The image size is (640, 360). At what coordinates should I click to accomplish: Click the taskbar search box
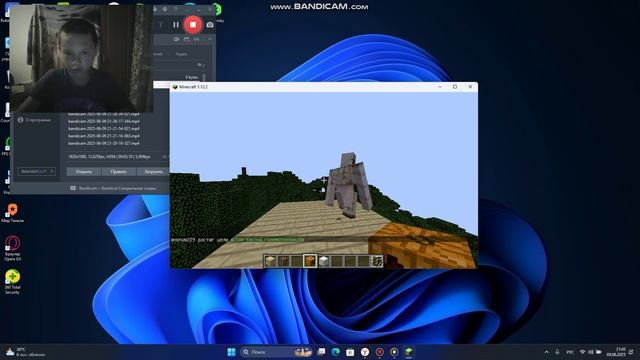coord(277,352)
